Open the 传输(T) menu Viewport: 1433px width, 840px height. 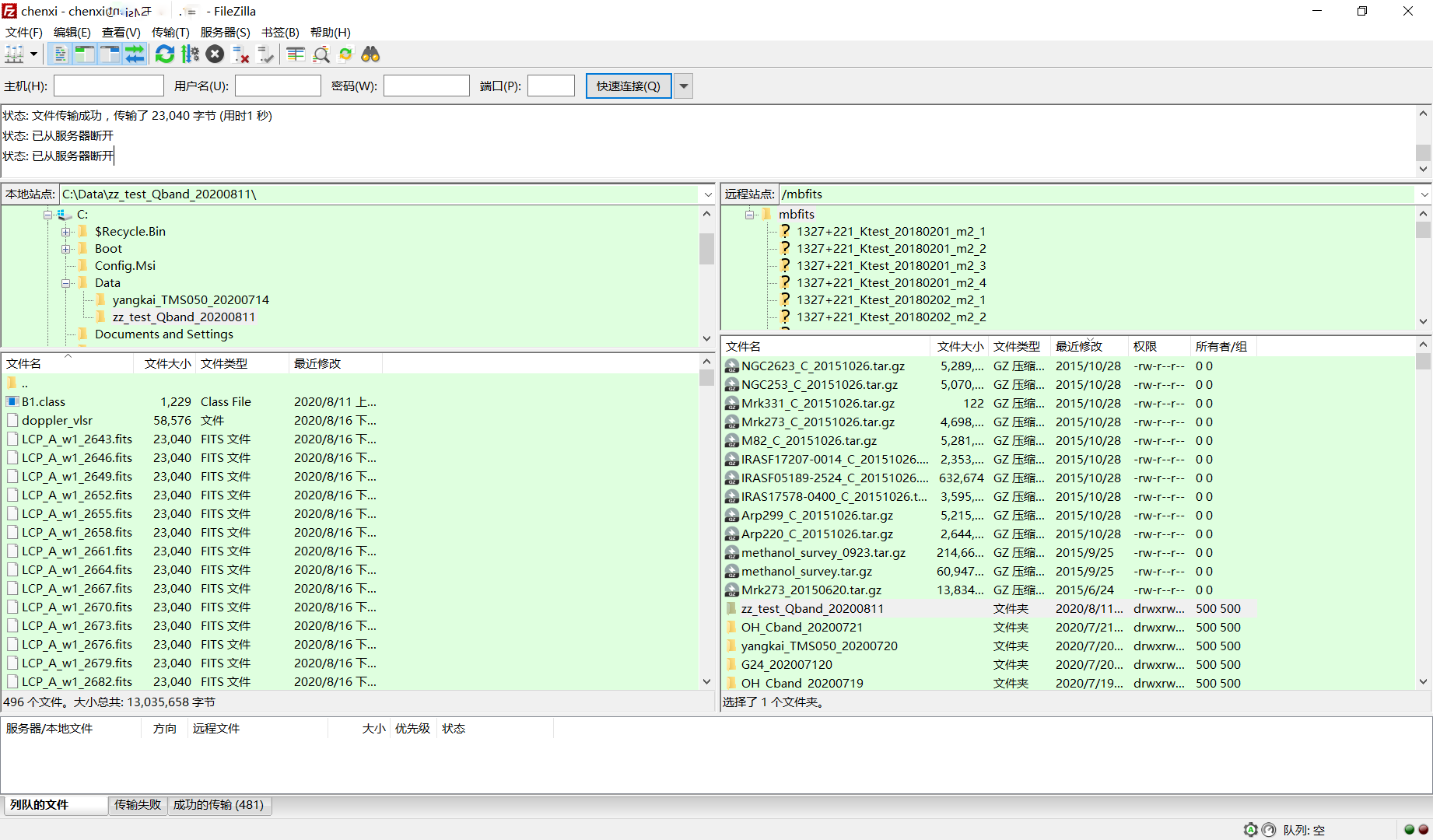click(x=170, y=32)
